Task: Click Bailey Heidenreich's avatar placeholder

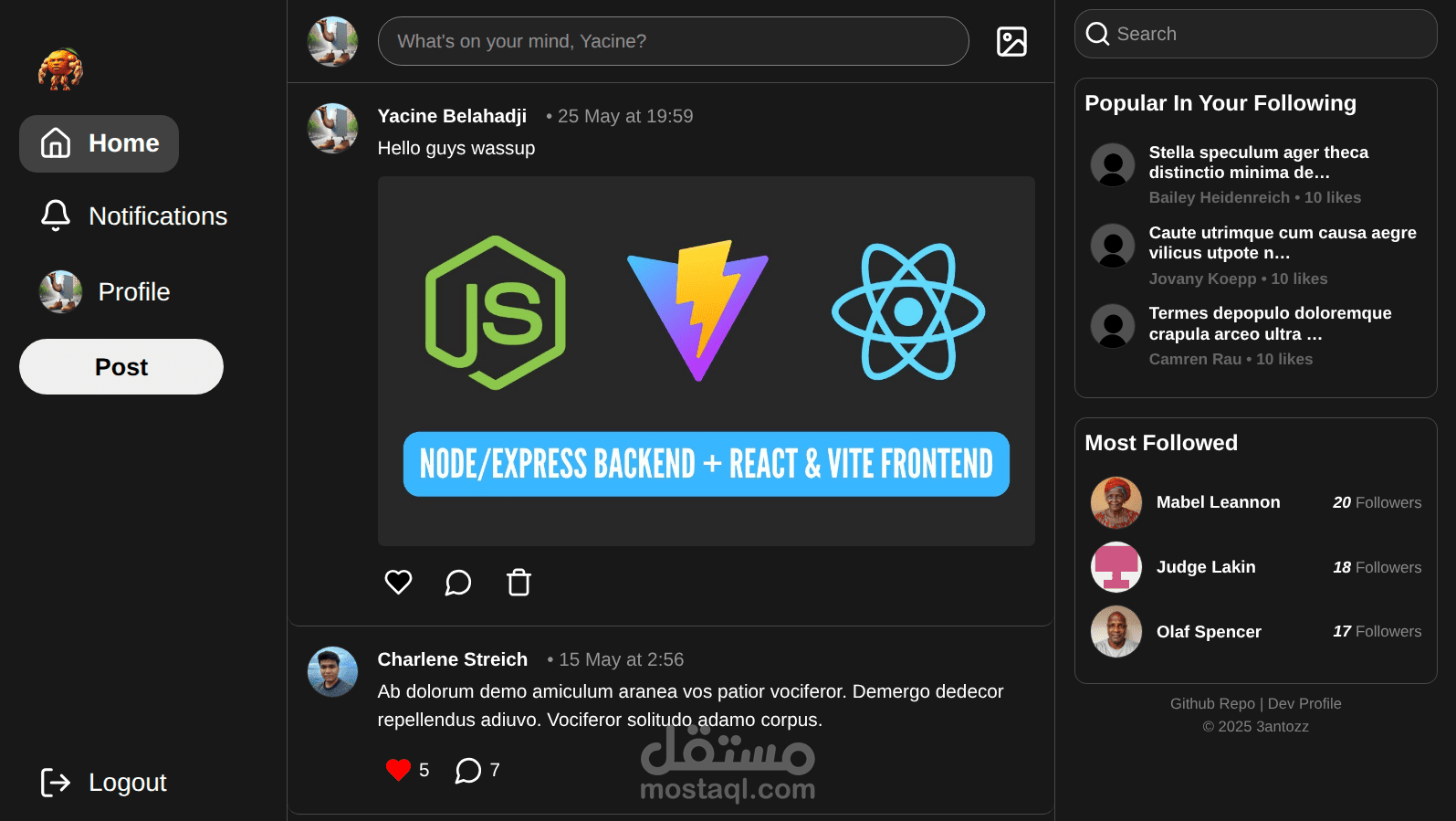Action: 1113,164
